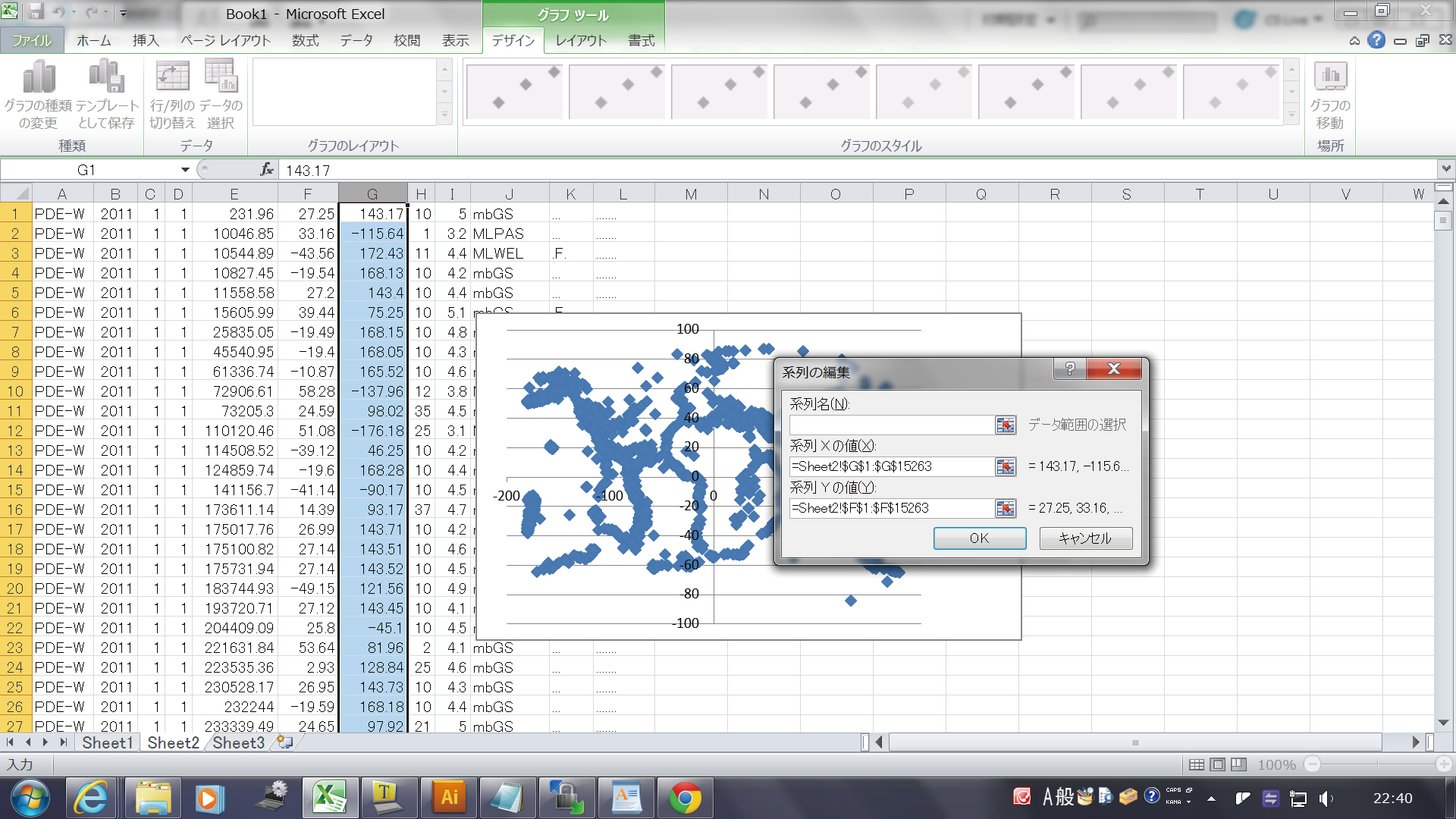Image resolution: width=1456 pixels, height=819 pixels.
Task: Switch to Sheet3 tab
Action: coord(238,743)
